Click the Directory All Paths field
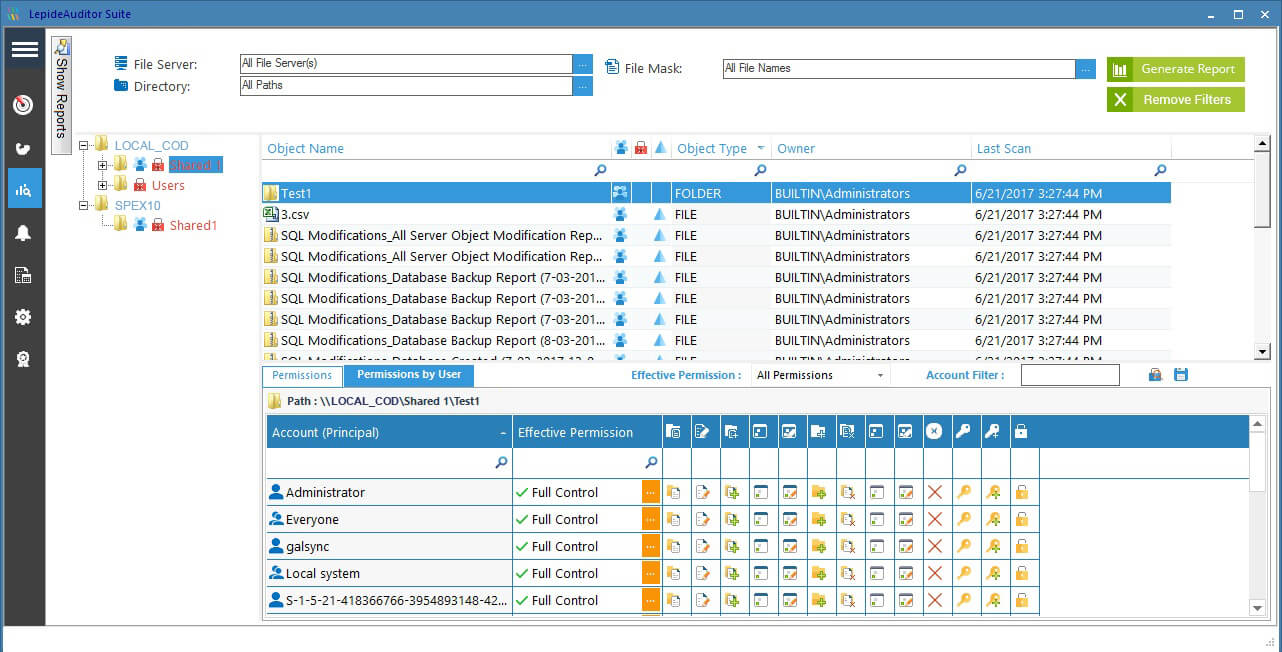Image resolution: width=1282 pixels, height=652 pixels. tap(406, 86)
